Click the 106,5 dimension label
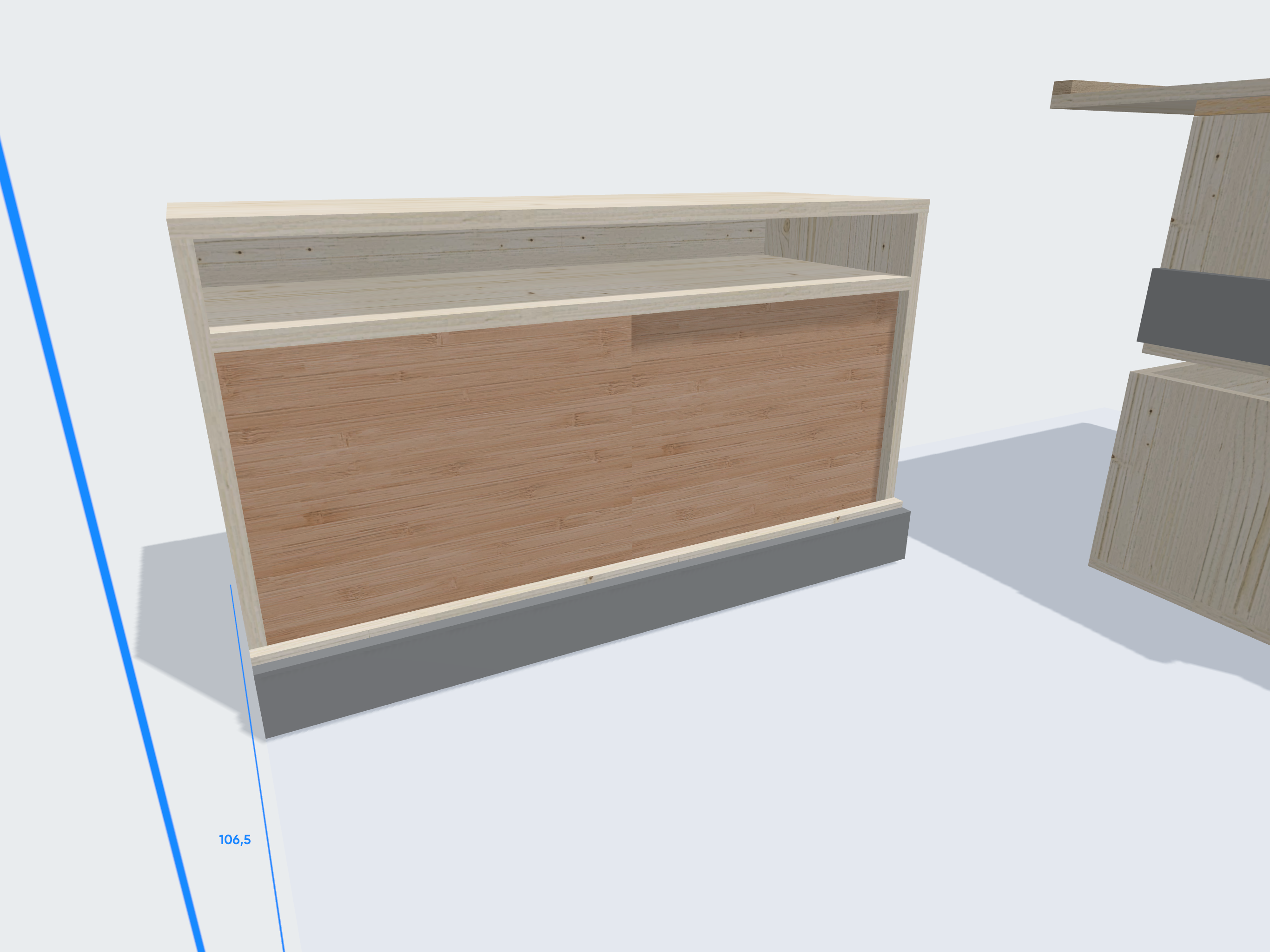 (x=235, y=840)
